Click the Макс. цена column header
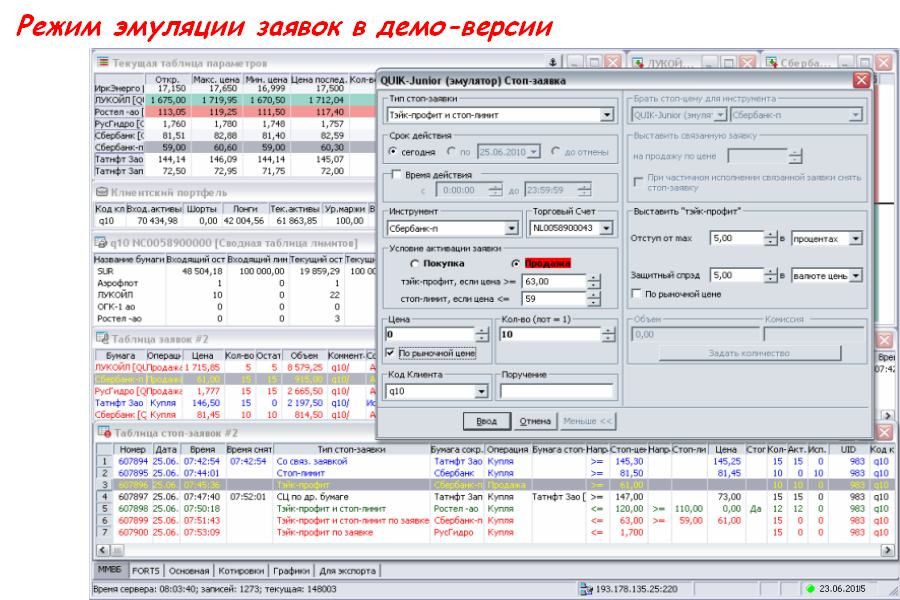 point(216,80)
